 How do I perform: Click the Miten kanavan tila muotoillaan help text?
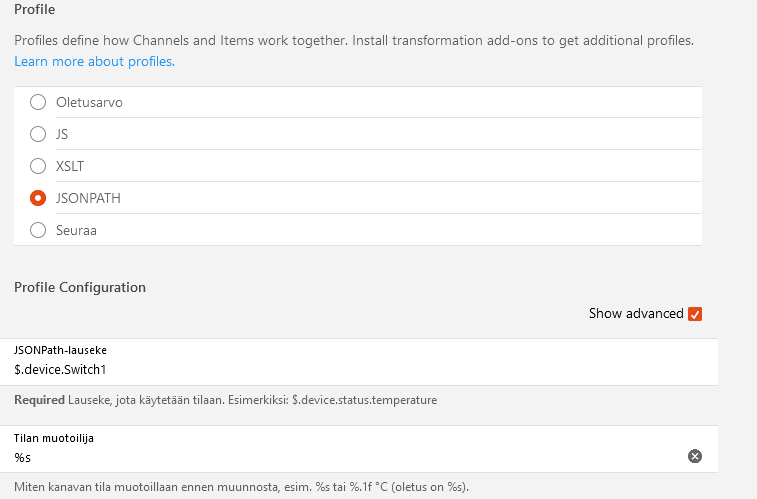pos(241,486)
